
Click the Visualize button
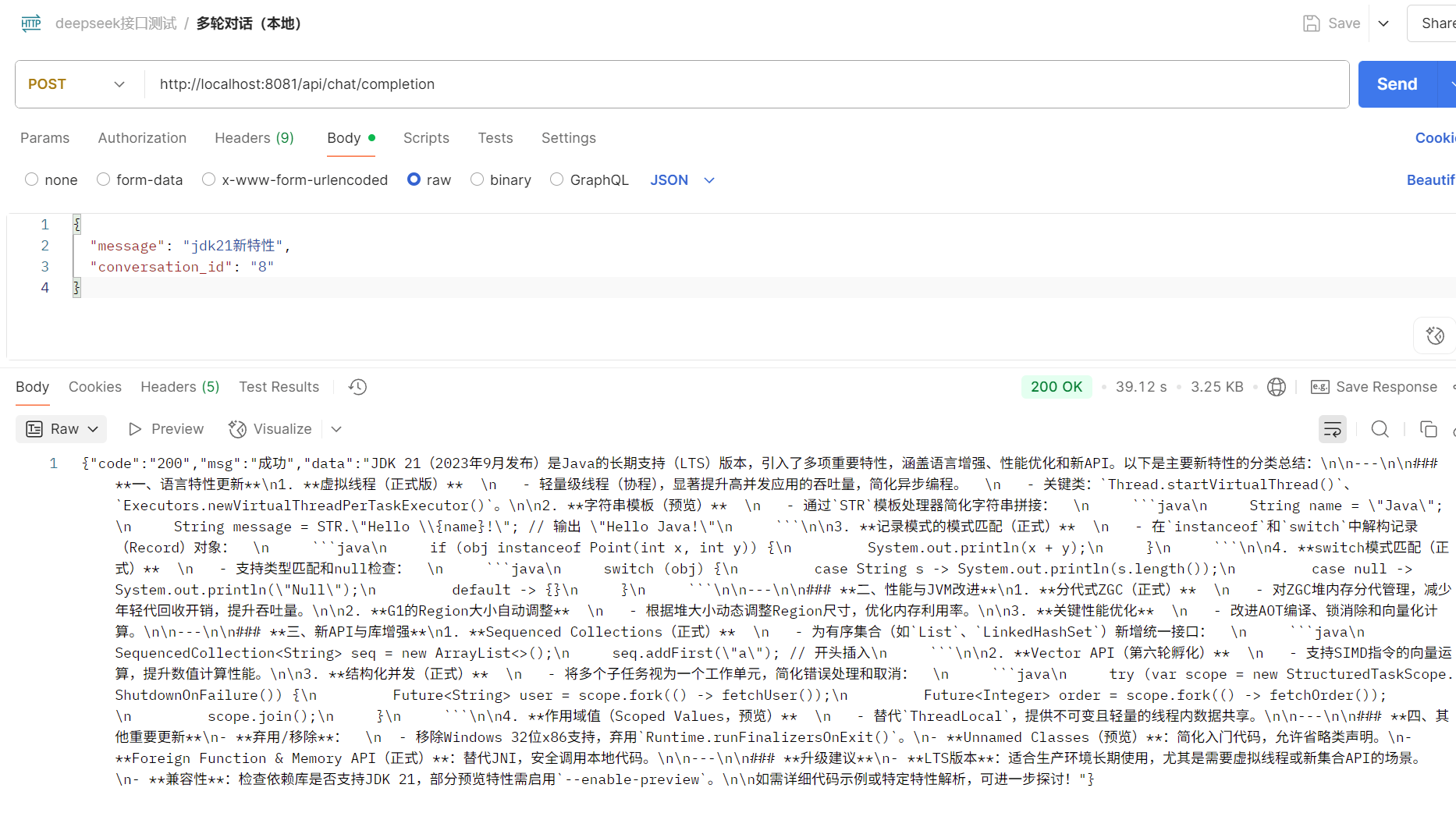(x=270, y=429)
